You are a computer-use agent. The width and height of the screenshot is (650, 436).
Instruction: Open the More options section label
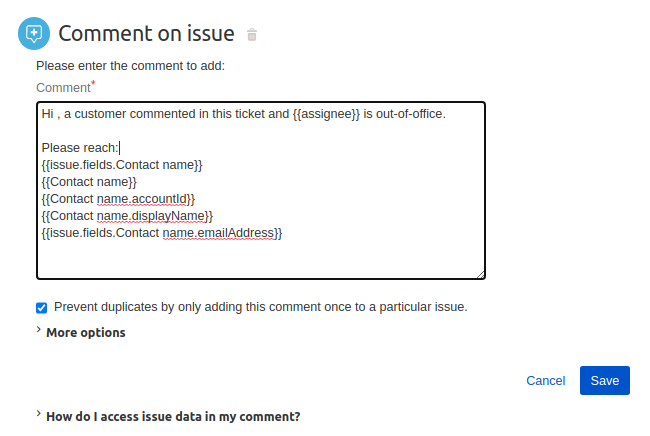pos(86,332)
